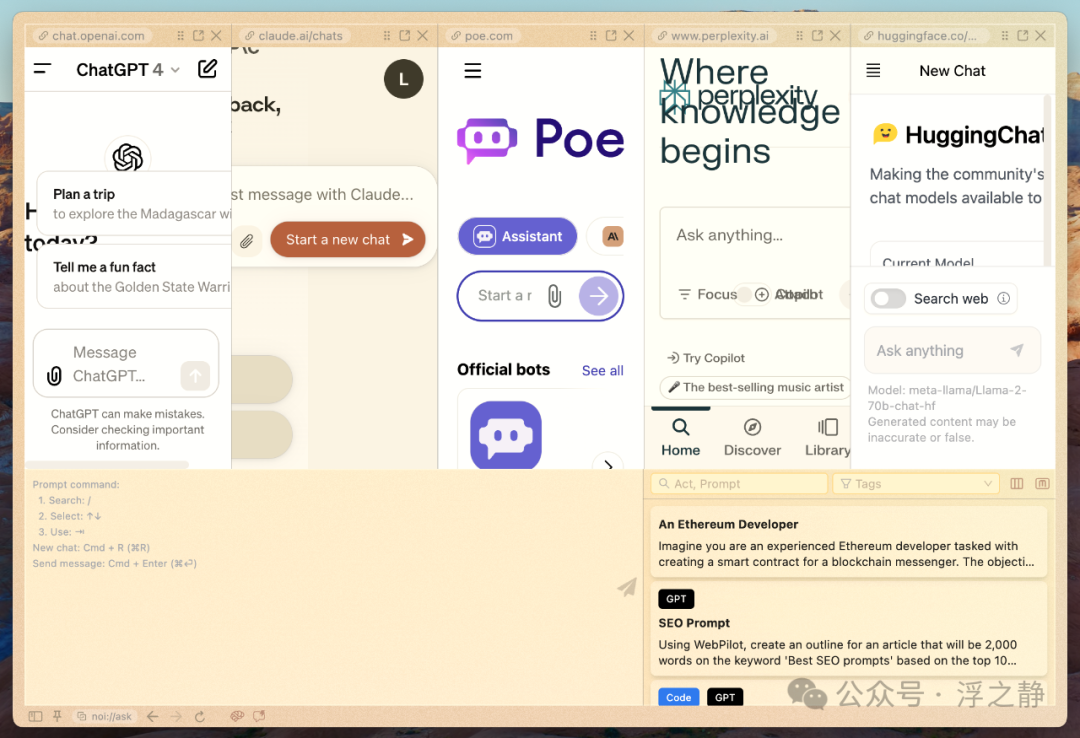Open Perplexity's Focus selector
Image resolution: width=1080 pixels, height=738 pixels.
pos(707,294)
